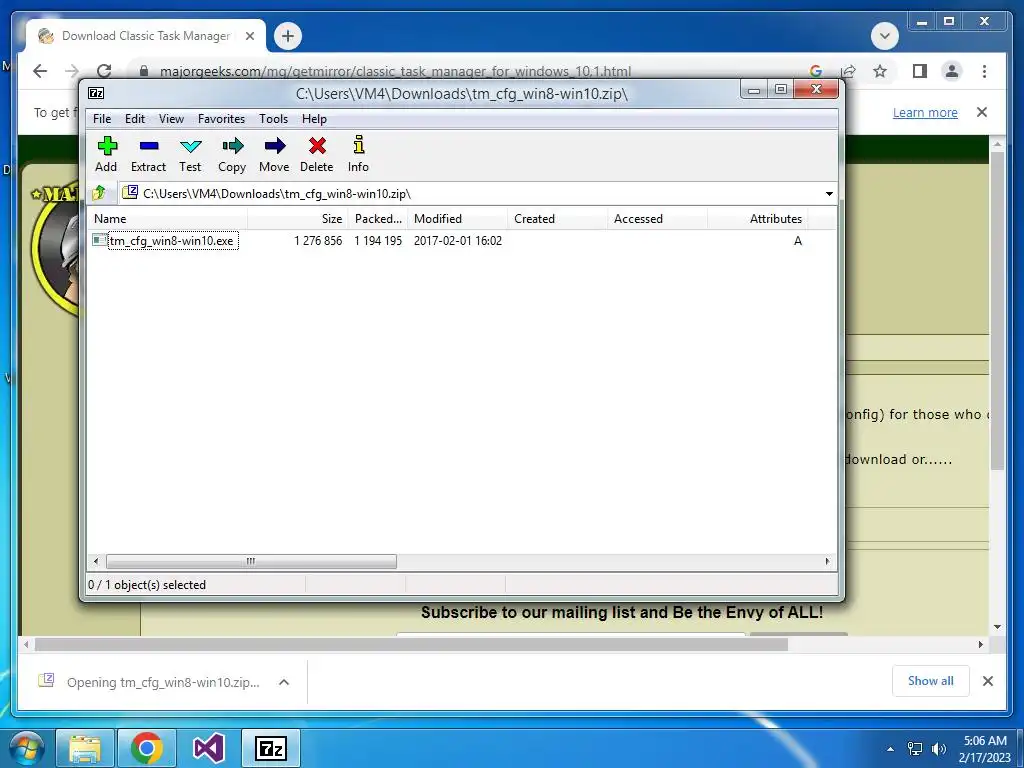Click the Chrome page horizontal scrollbar
The width and height of the screenshot is (1024, 768).
(x=411, y=645)
